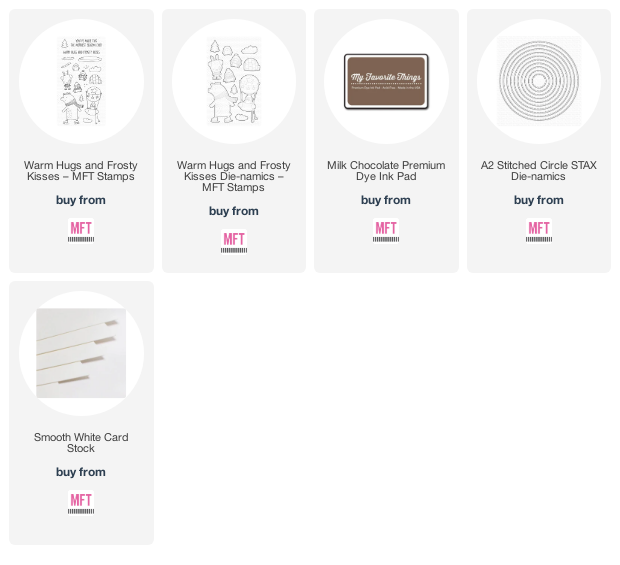Open the stitched circle dies thumbnail
This screenshot has height=565, width=620.
pos(539,81)
